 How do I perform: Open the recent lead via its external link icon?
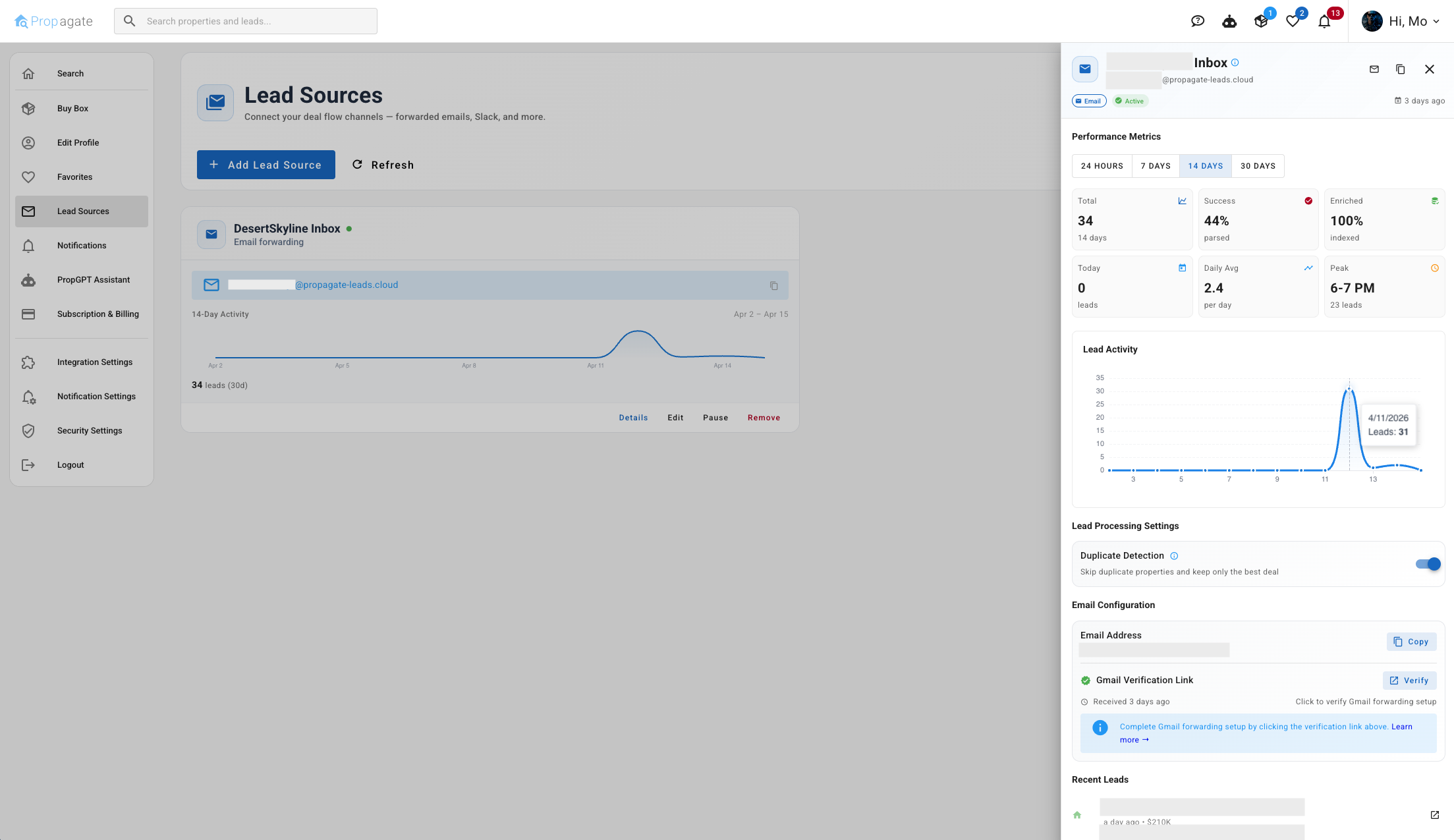tap(1435, 815)
